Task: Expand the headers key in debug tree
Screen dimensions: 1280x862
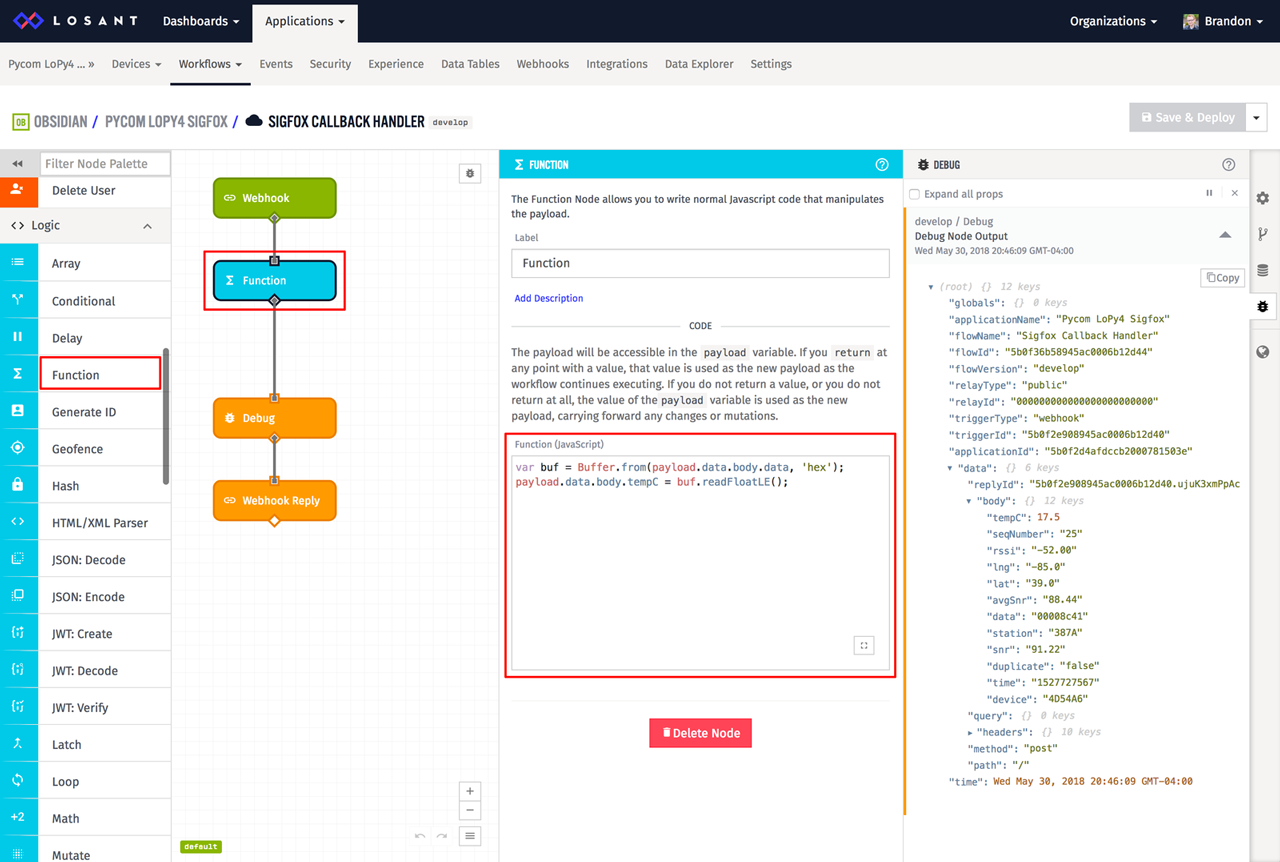Action: pos(970,732)
